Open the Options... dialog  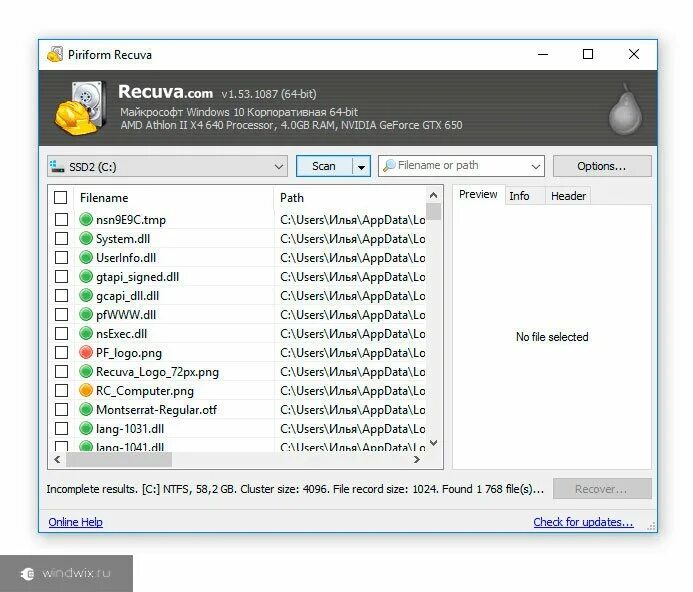(x=602, y=166)
